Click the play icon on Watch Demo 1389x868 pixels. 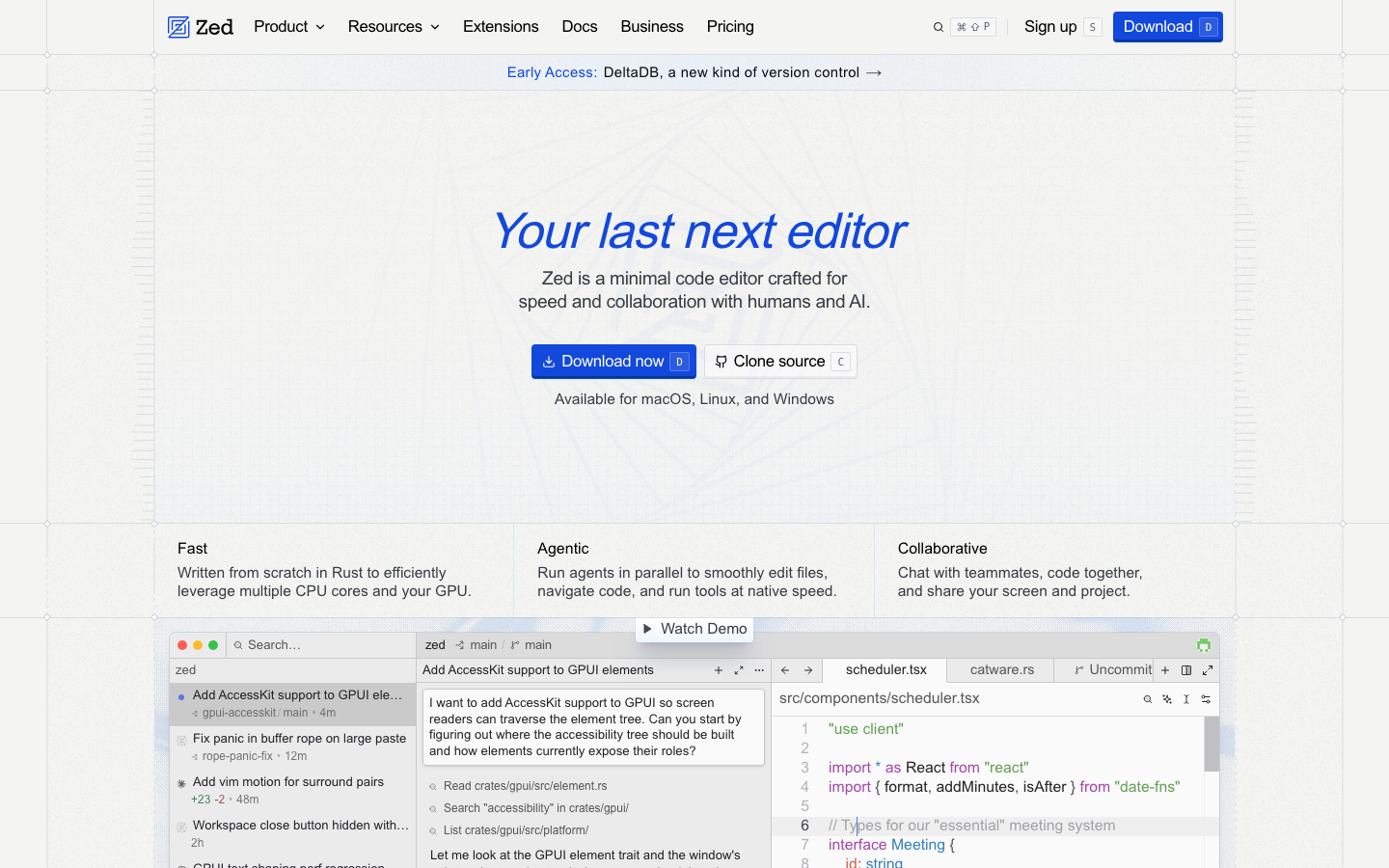click(x=647, y=629)
